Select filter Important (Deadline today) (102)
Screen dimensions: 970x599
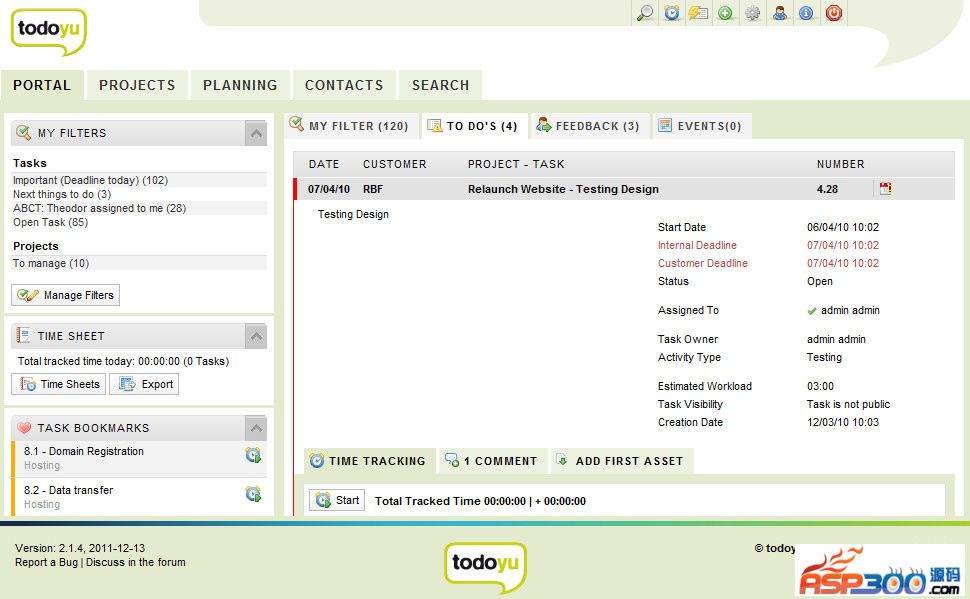click(x=90, y=180)
